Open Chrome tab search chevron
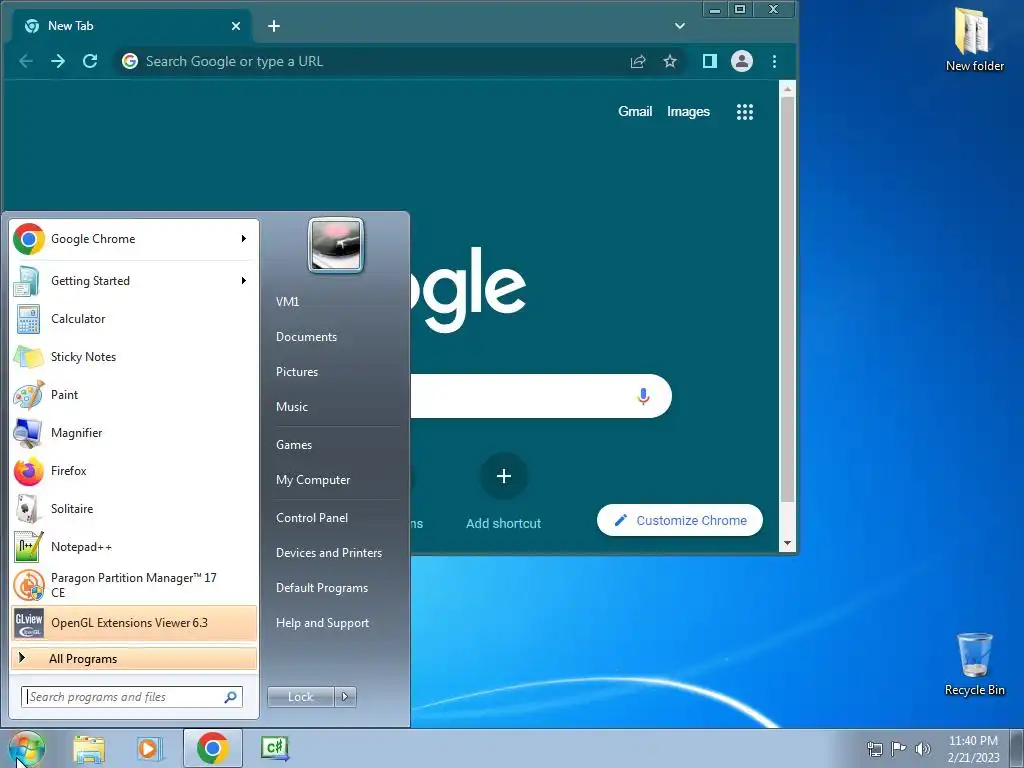Viewport: 1024px width, 768px height. 680,26
